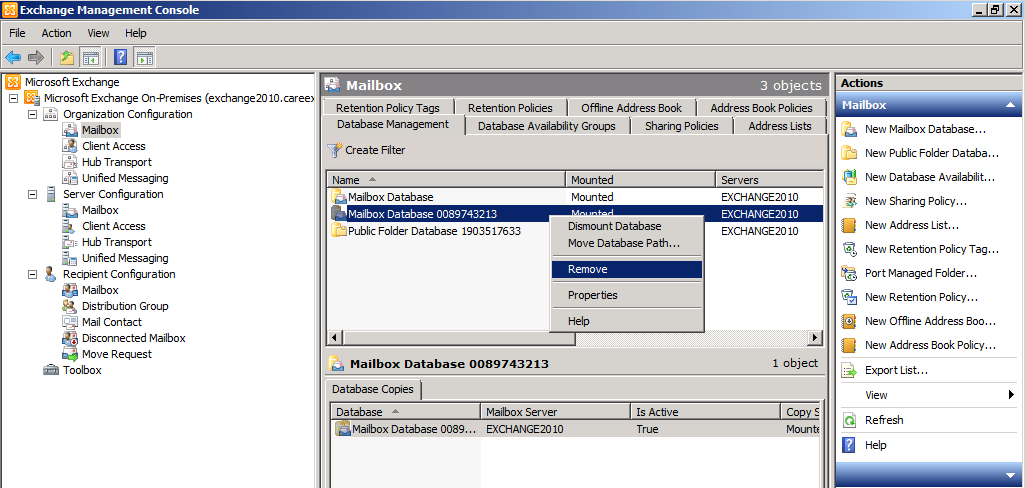Select the Database Copies tab
The height and width of the screenshot is (488, 1026).
point(373,389)
